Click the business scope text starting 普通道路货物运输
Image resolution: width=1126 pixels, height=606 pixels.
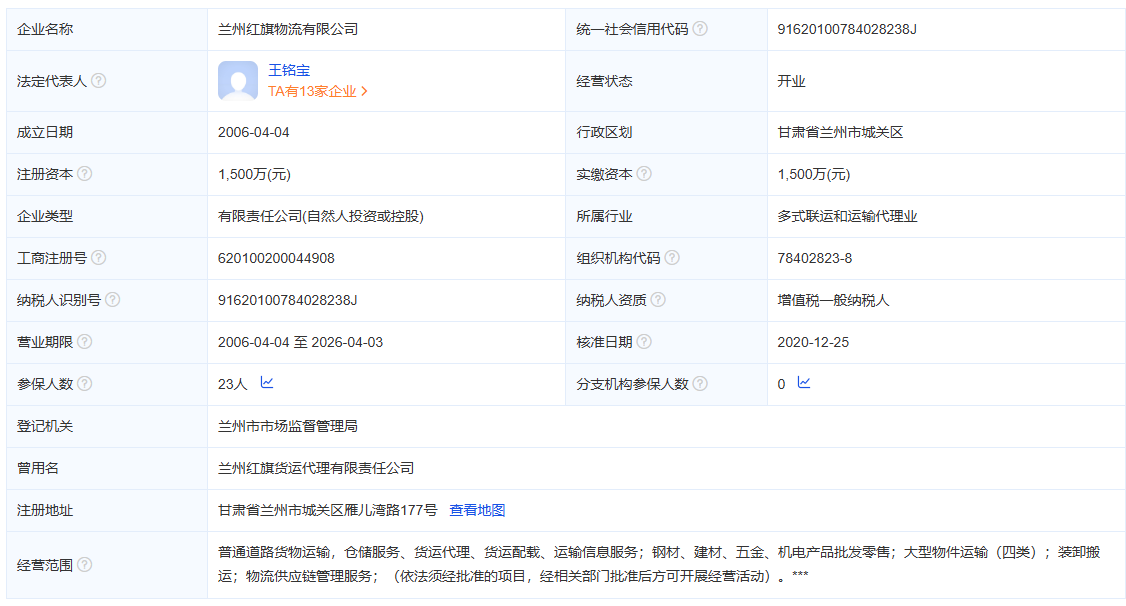659,564
